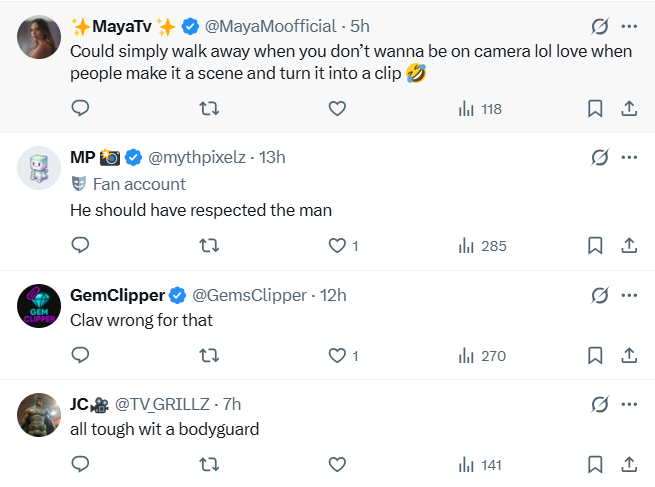Screen dimensions: 655x487
Task: Repost the "Clav wrong for that" tweet
Action: point(209,355)
